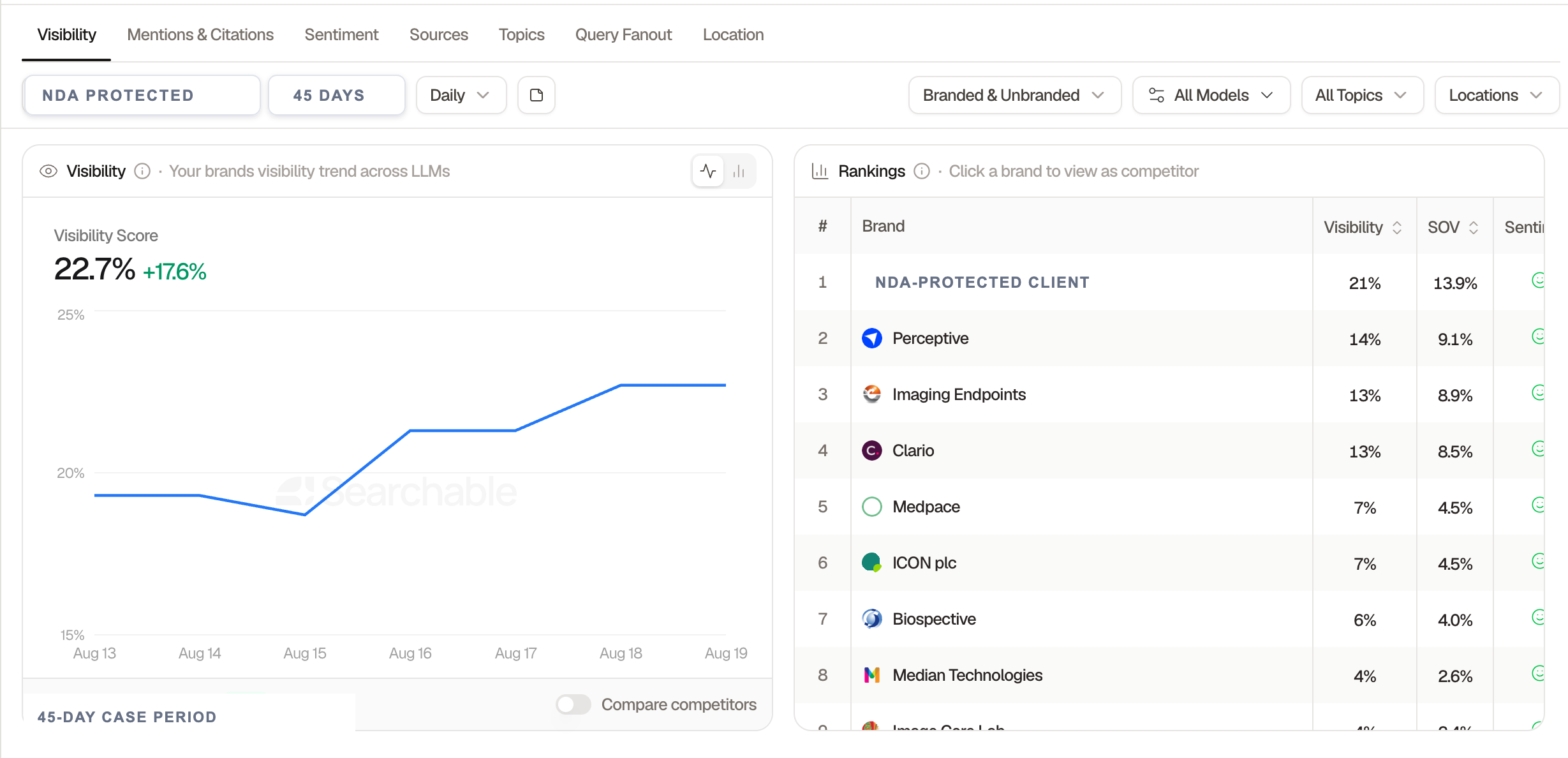Click the Biospective brand name
The width and height of the screenshot is (1568, 758).
[934, 619]
